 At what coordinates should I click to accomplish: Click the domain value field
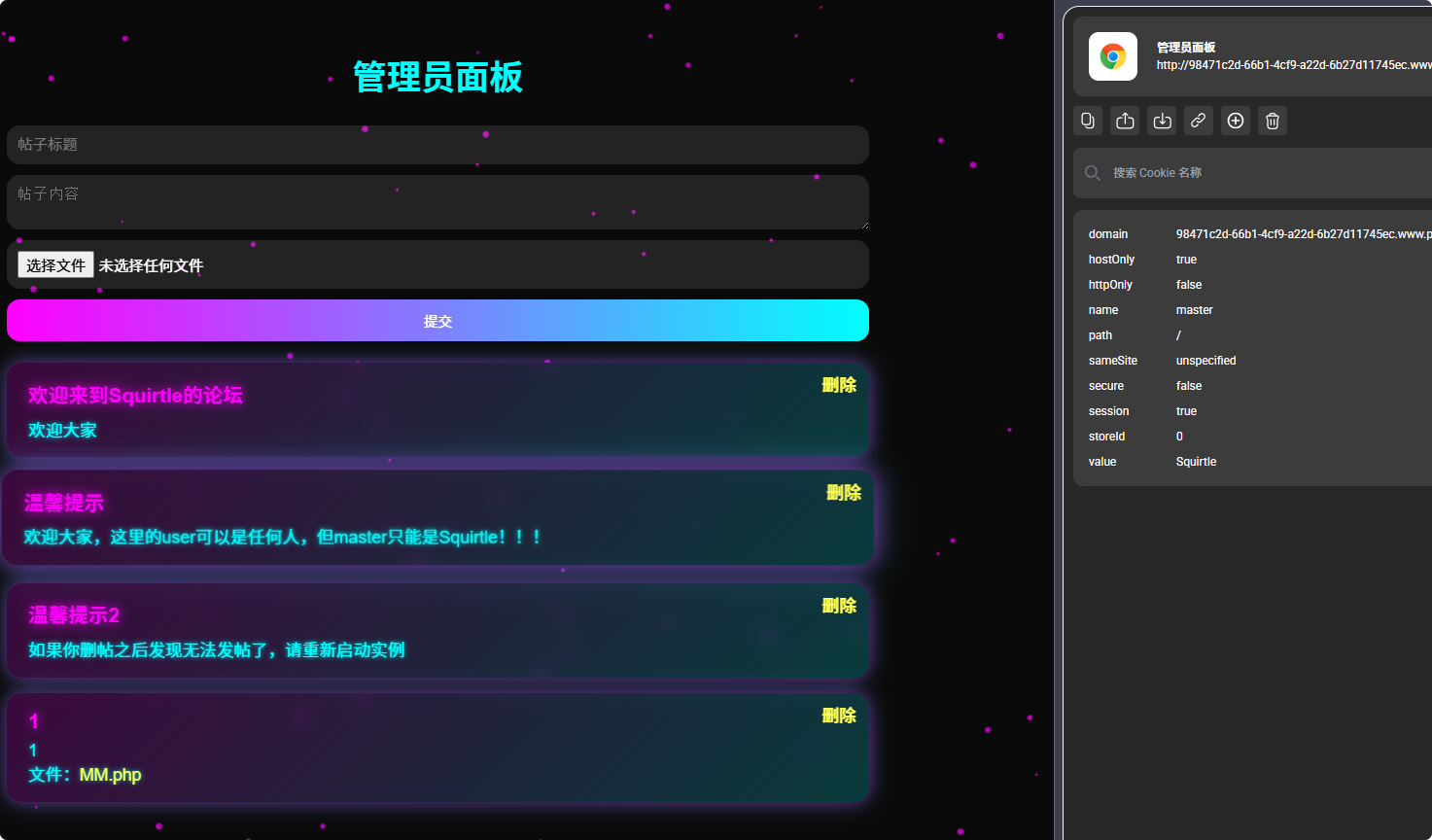point(1304,234)
